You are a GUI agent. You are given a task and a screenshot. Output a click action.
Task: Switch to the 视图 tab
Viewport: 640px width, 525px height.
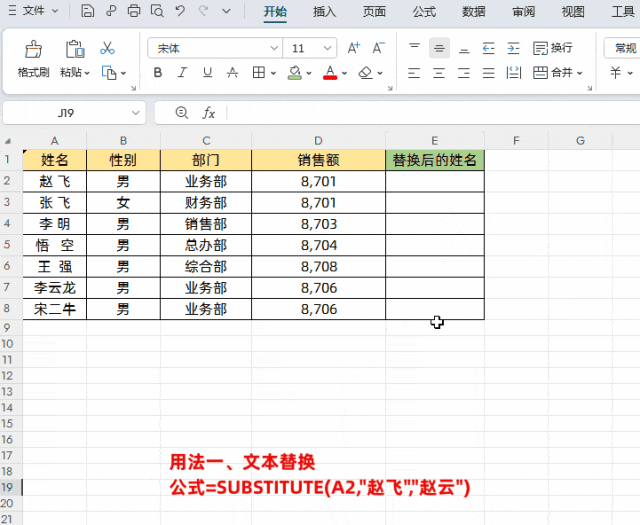coord(573,12)
